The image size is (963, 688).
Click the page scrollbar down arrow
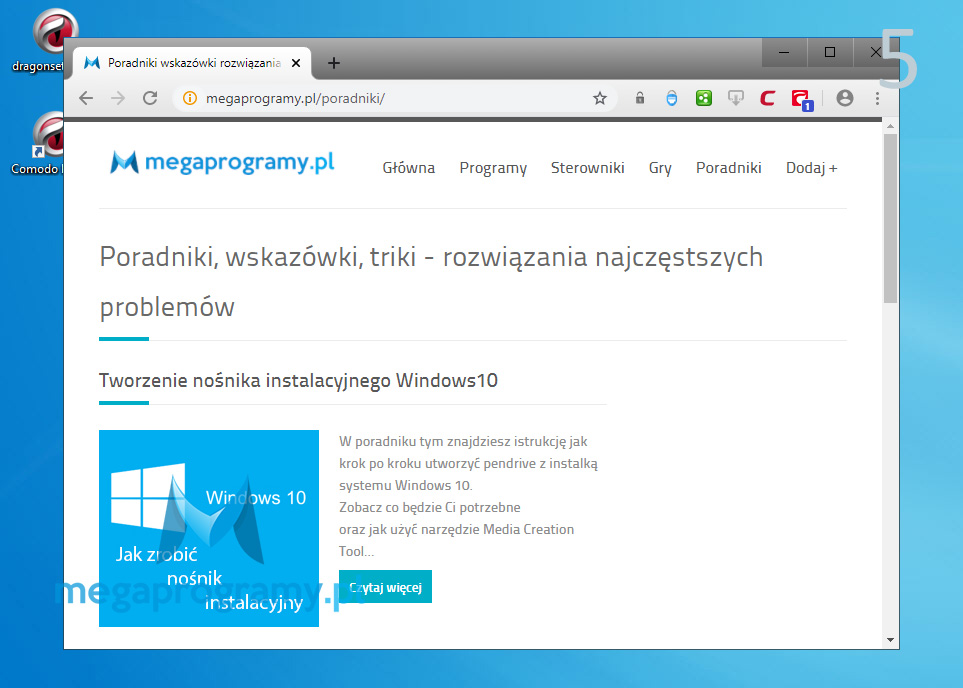891,640
